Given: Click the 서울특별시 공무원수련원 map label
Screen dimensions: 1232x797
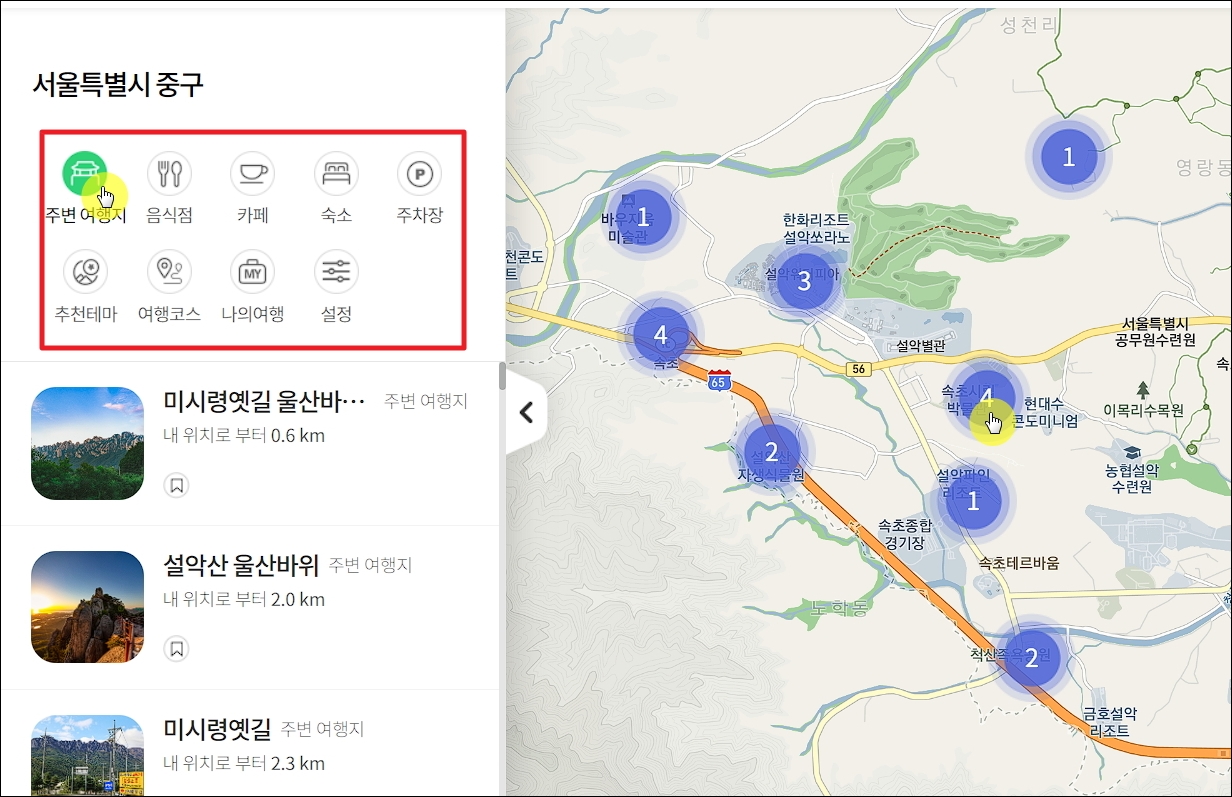Looking at the screenshot, I should pos(1155,332).
